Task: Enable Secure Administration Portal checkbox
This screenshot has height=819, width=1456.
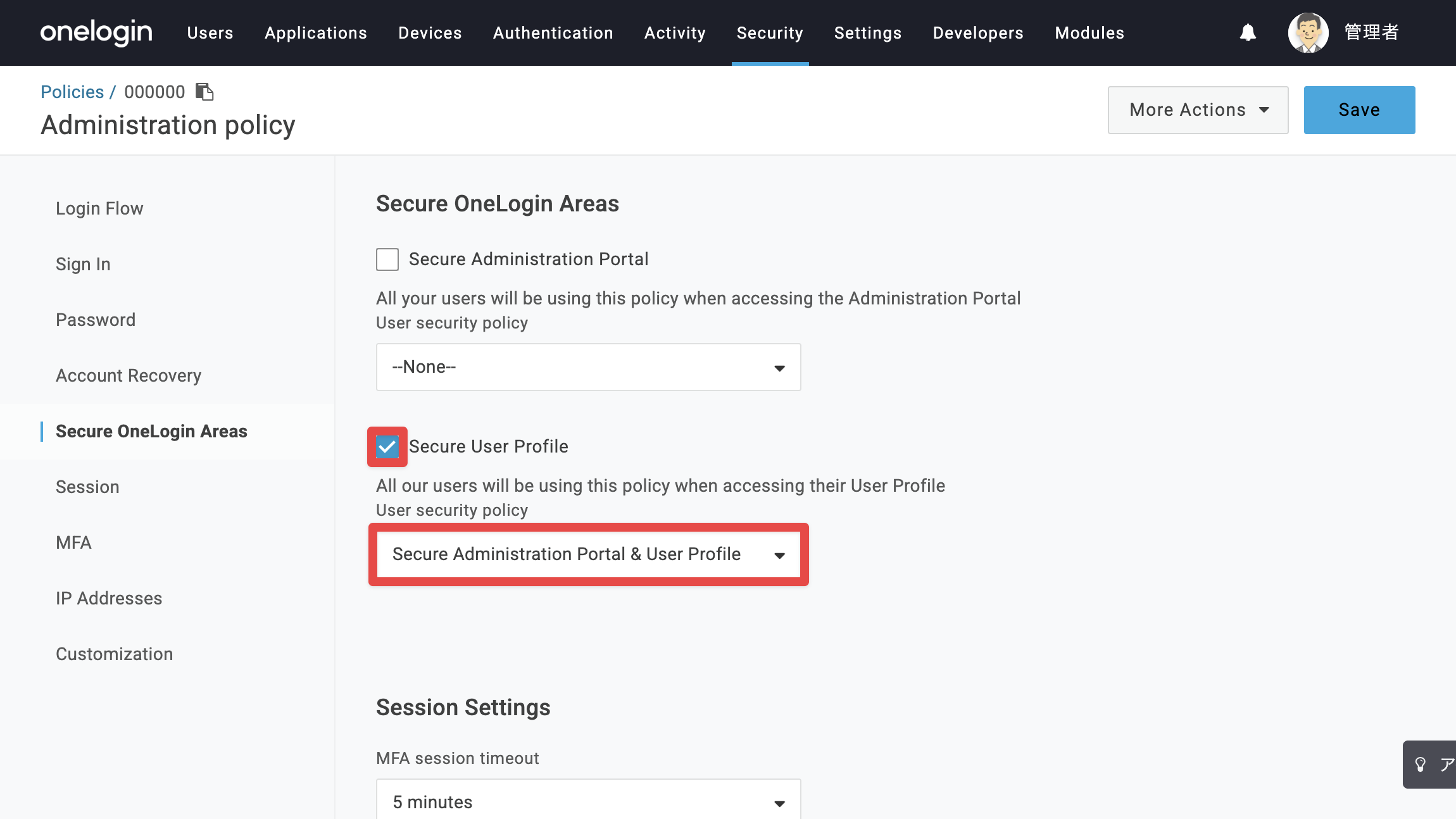Action: (x=387, y=259)
